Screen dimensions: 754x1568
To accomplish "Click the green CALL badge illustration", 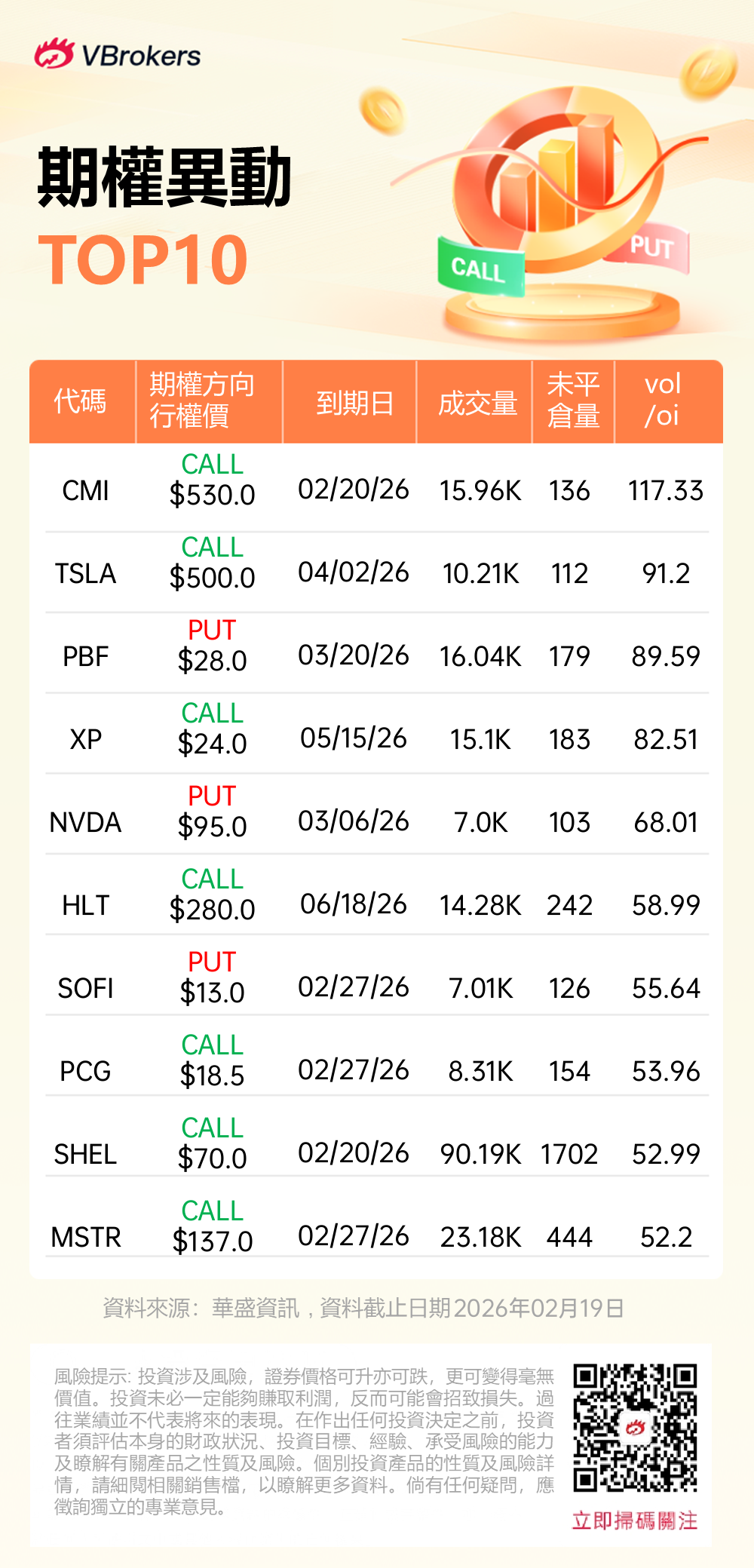I will tap(480, 268).
